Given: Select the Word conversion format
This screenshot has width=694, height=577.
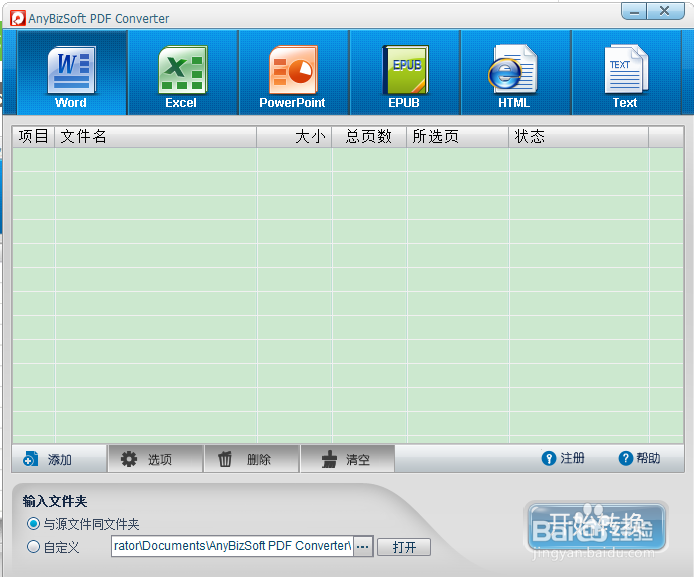Looking at the screenshot, I should (72, 73).
